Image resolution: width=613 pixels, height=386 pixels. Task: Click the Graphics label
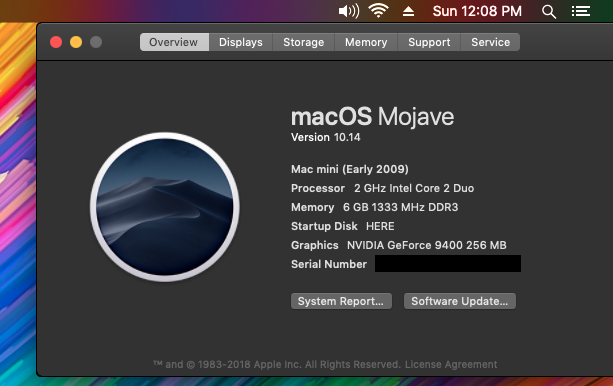point(315,245)
